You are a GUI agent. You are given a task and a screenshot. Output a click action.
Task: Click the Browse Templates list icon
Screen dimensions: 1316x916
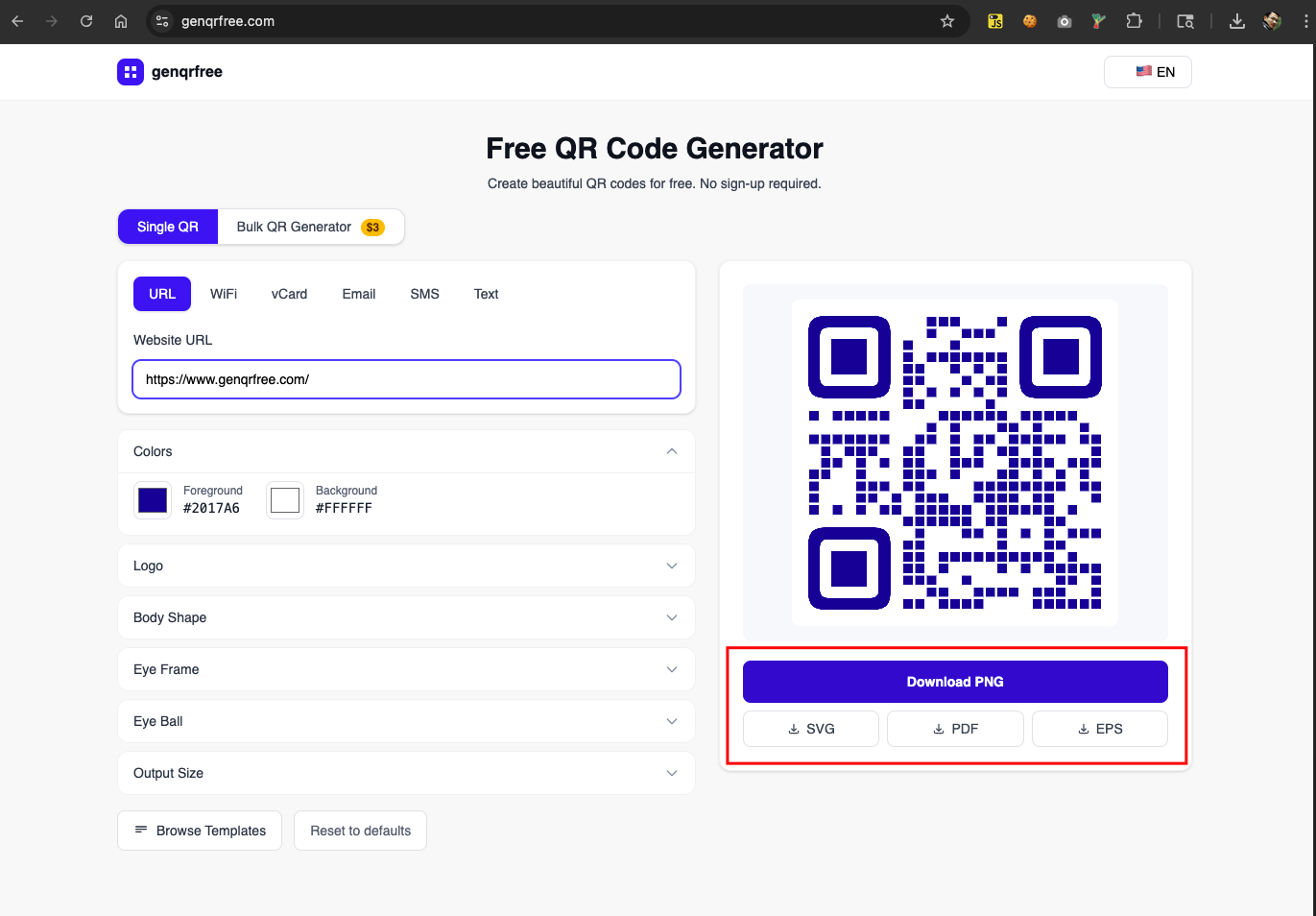tap(141, 830)
